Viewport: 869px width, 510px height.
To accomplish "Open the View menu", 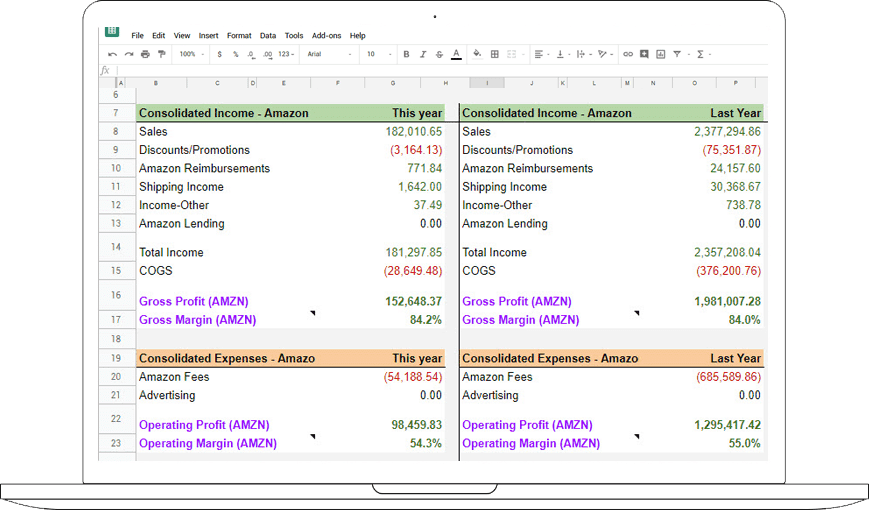I will coord(182,35).
